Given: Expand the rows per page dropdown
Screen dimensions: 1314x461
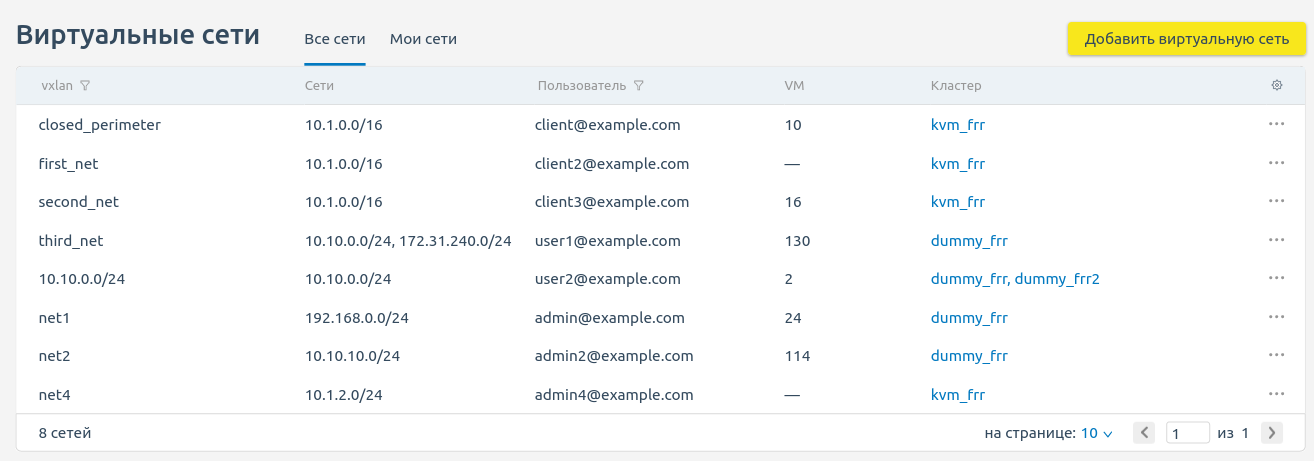Looking at the screenshot, I should click(1096, 434).
